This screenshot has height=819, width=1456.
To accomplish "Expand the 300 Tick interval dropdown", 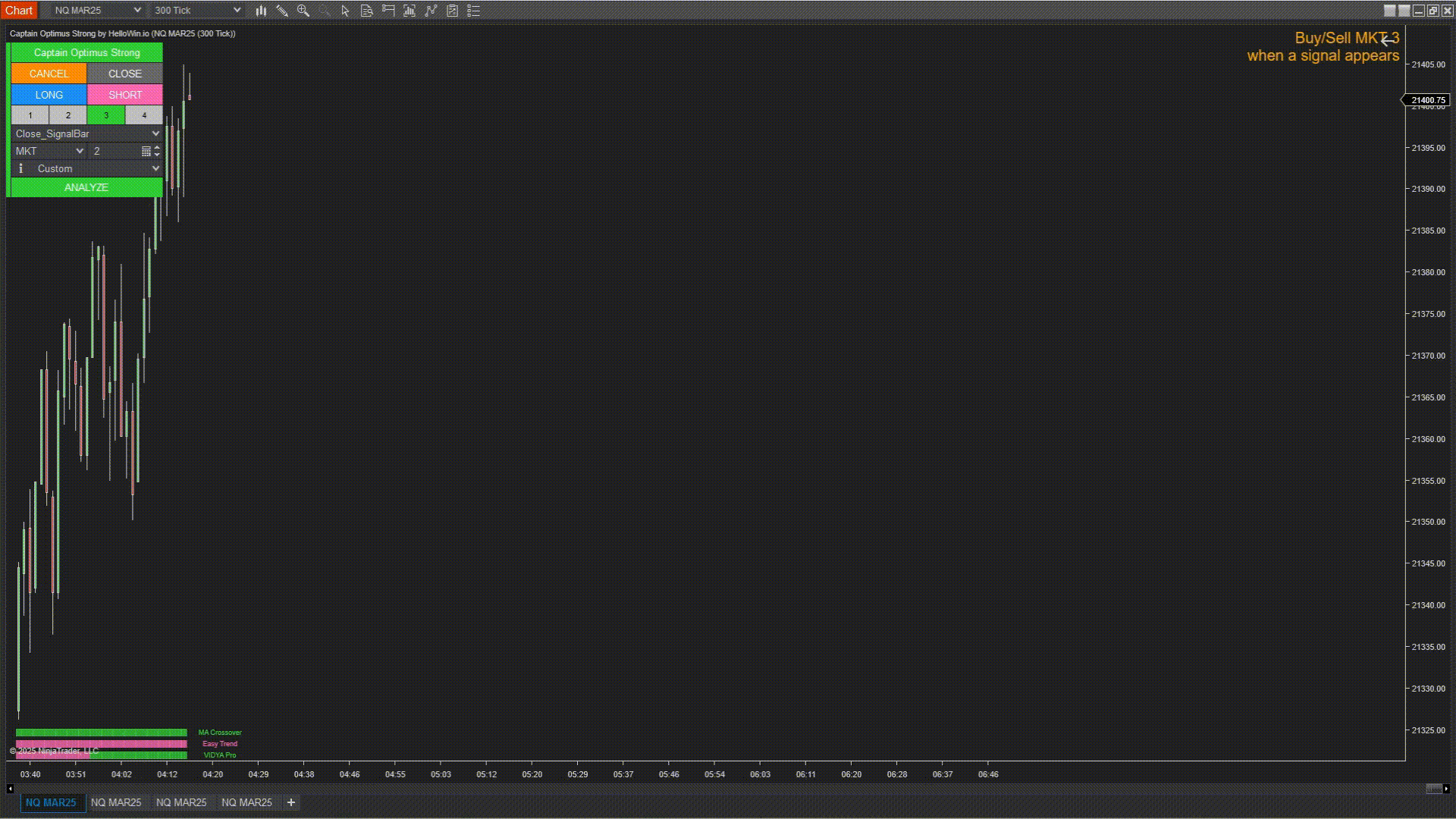I will coord(197,11).
